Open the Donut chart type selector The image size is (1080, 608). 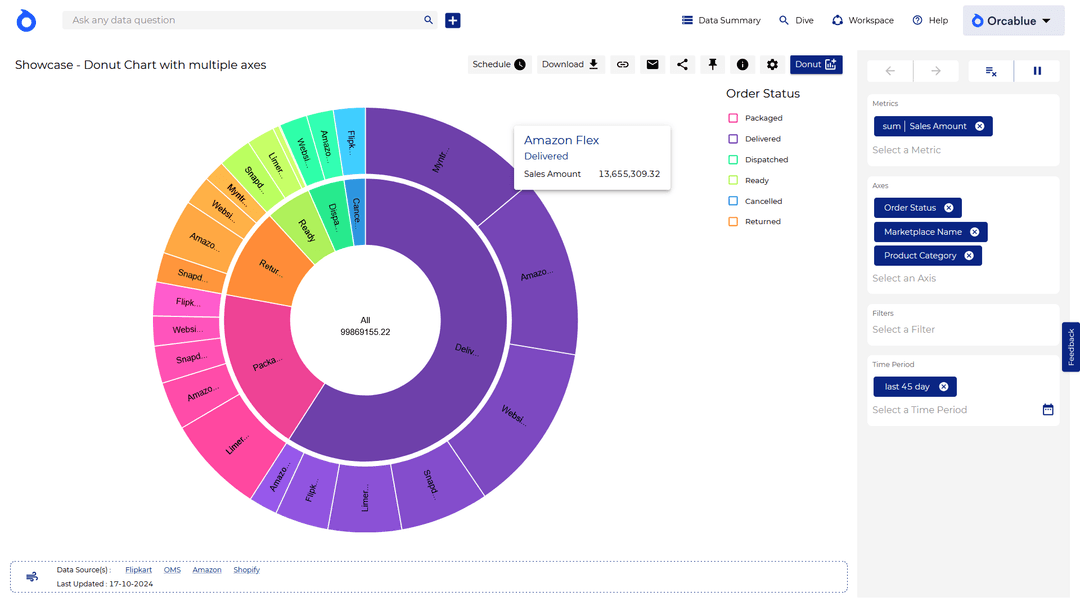816,65
